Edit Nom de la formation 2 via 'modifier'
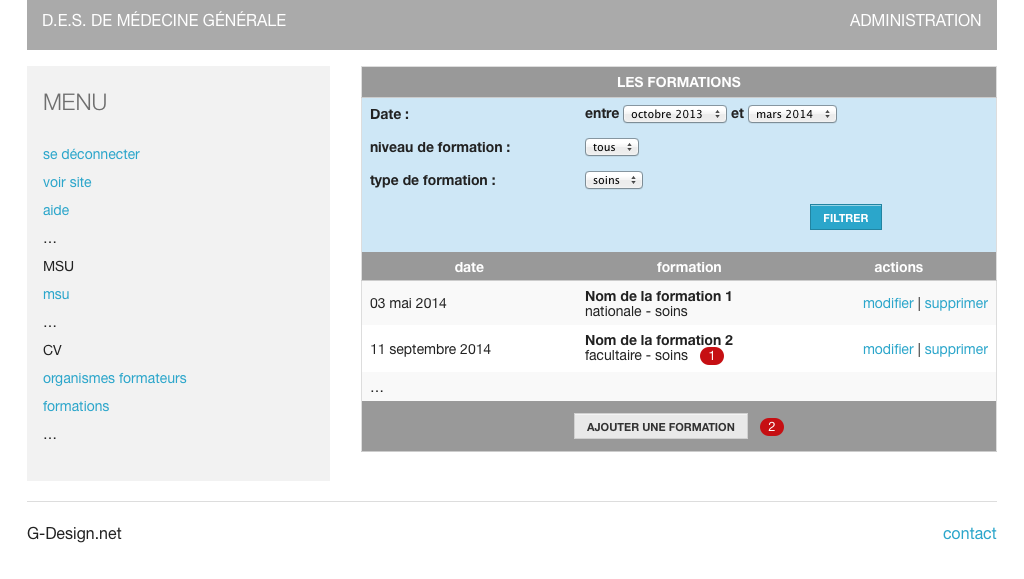The height and width of the screenshot is (579, 1024). [x=888, y=349]
